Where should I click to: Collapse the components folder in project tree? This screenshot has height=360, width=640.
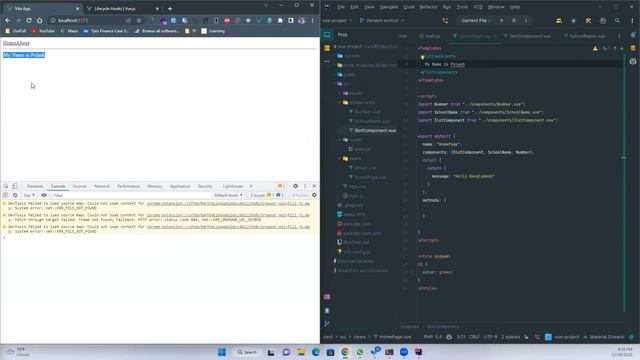[340, 102]
